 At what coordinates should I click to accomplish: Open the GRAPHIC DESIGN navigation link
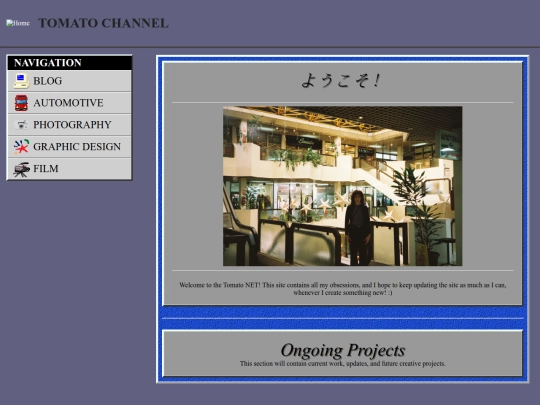[77, 146]
